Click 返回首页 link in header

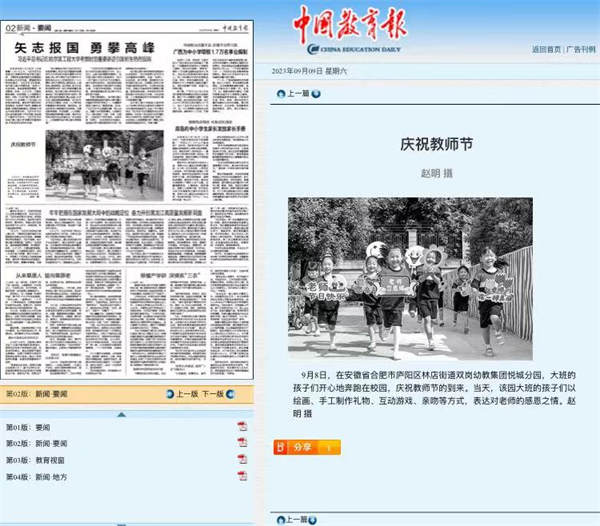coord(546,49)
